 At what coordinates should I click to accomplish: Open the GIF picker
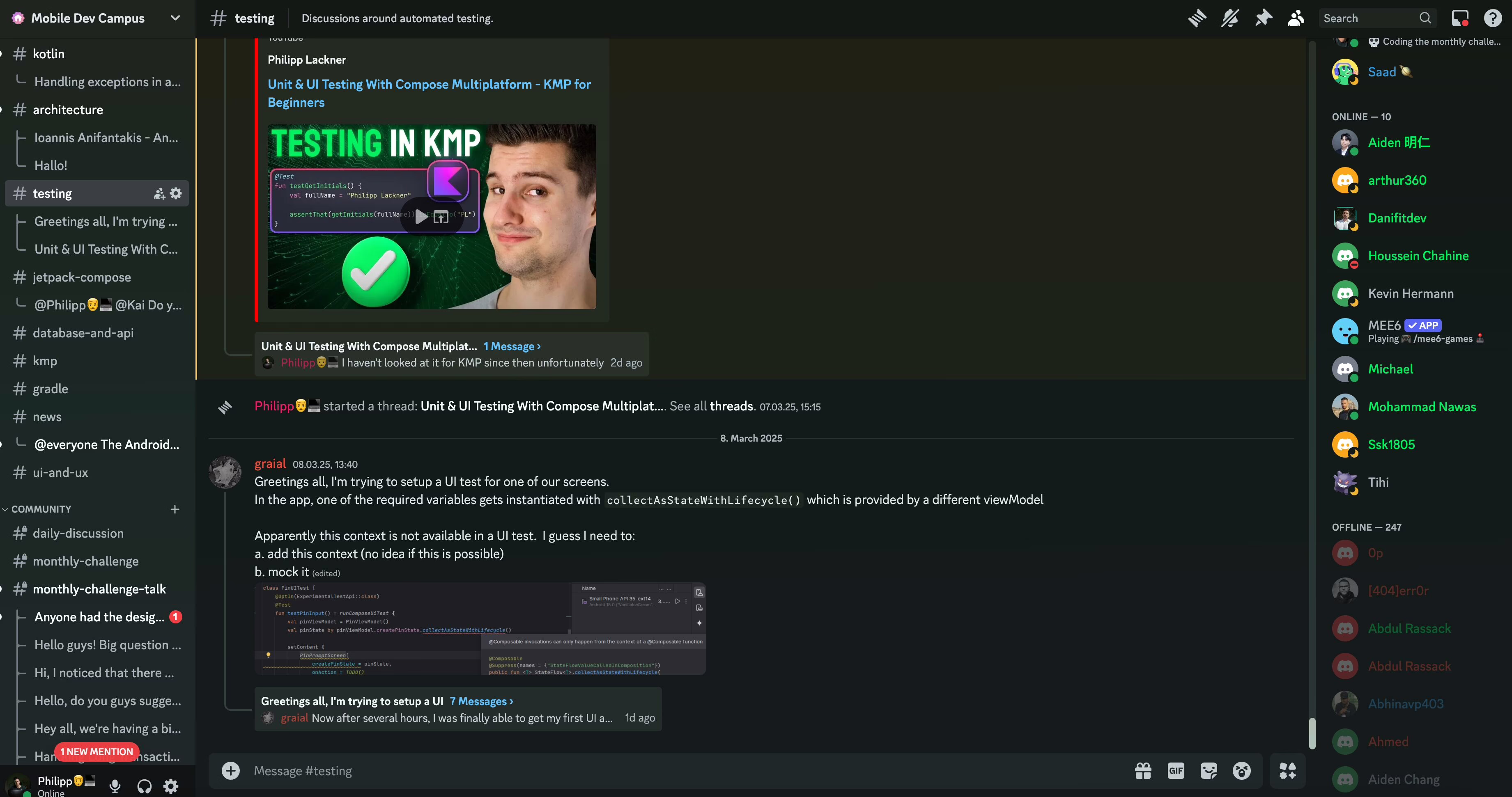click(x=1176, y=771)
